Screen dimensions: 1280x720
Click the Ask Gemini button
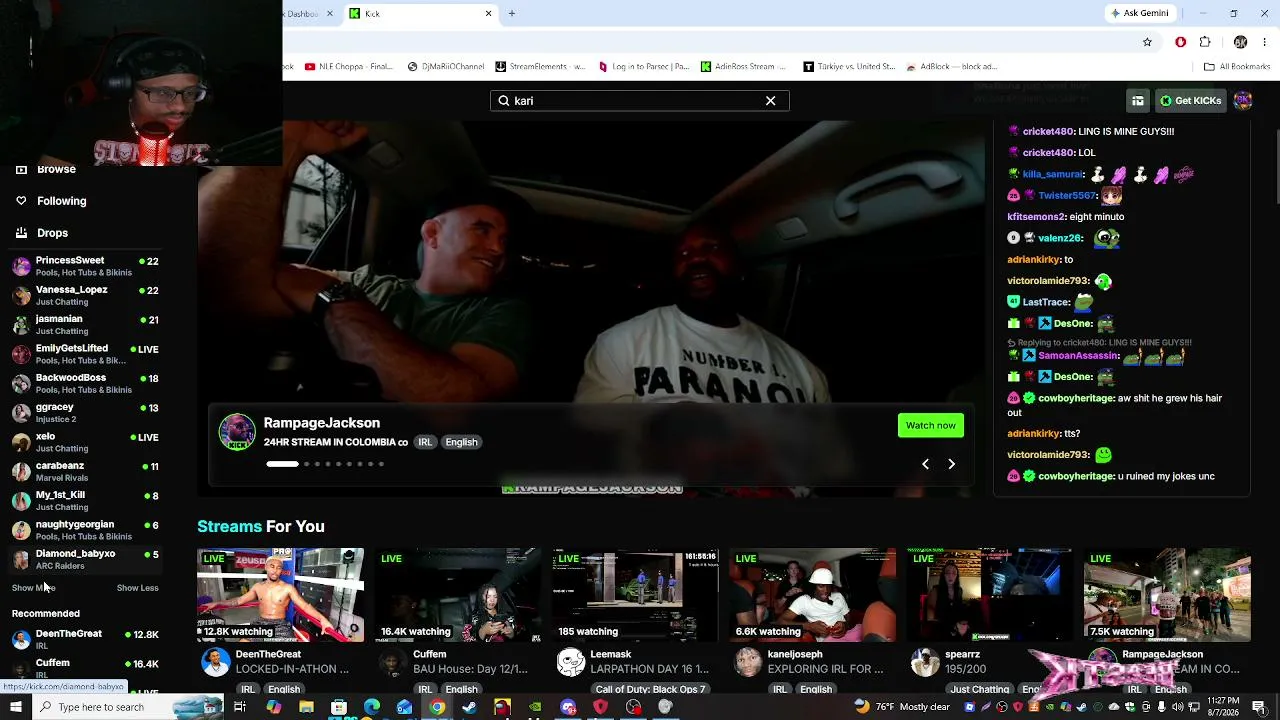point(1139,14)
